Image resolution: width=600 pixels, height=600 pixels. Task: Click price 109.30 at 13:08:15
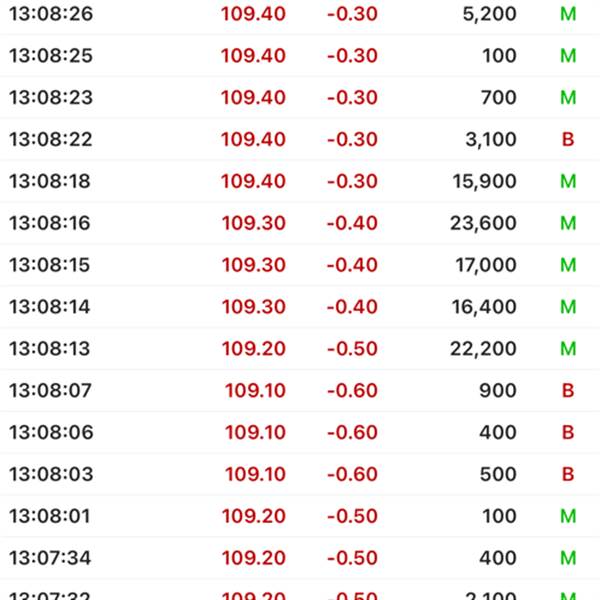tap(254, 265)
